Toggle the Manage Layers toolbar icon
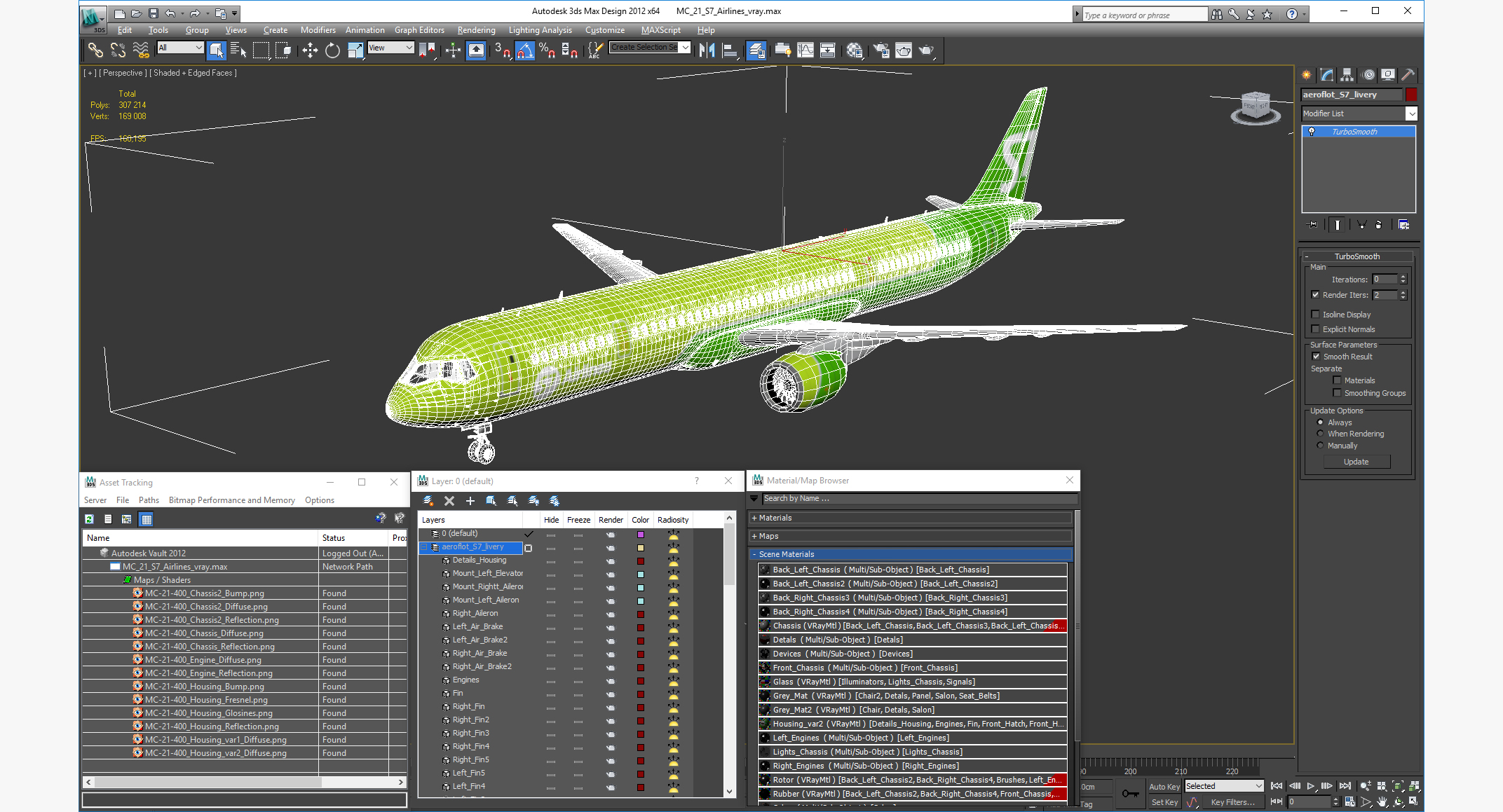1503x812 pixels. (x=756, y=50)
